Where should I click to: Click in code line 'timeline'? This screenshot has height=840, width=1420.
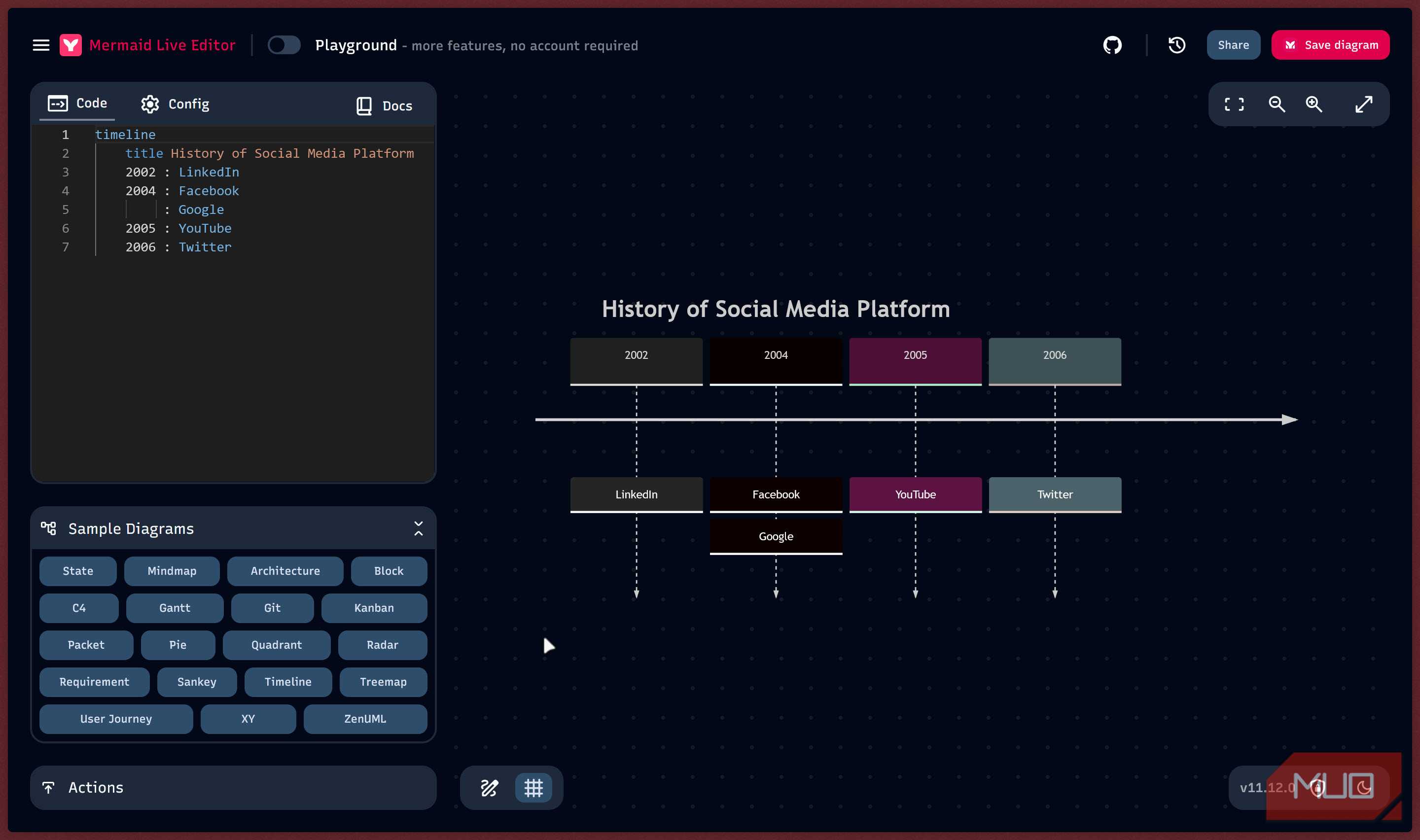tap(125, 135)
